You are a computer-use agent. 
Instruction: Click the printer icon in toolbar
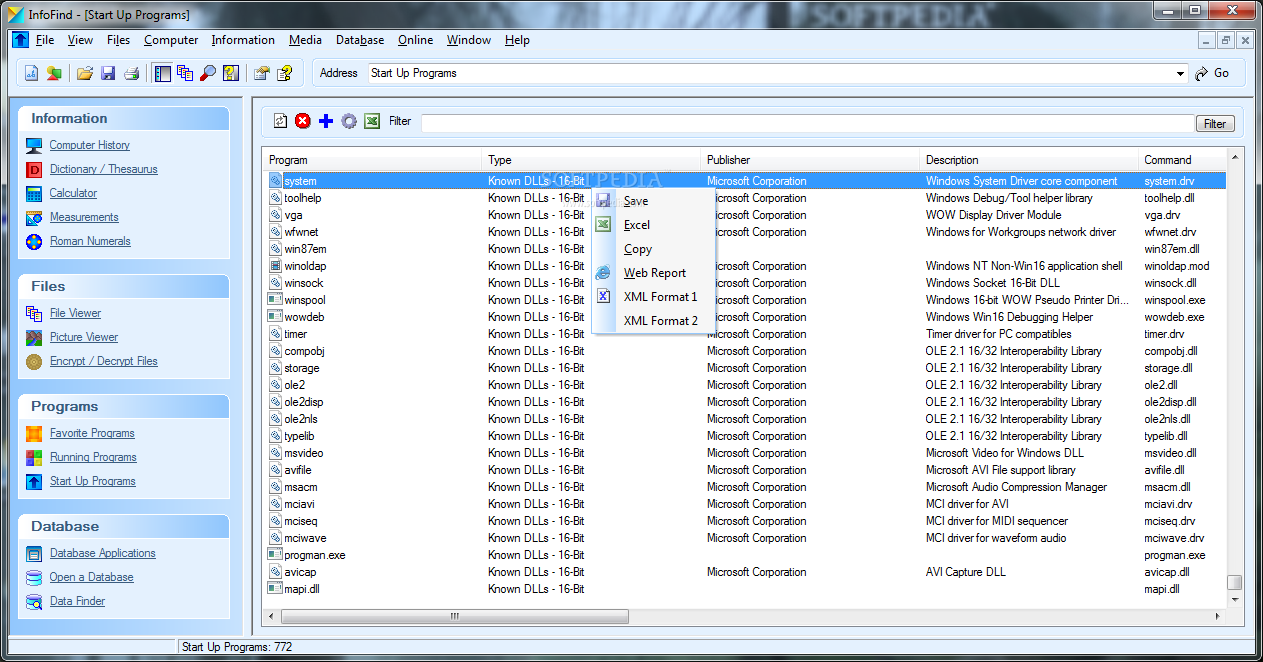[x=131, y=73]
